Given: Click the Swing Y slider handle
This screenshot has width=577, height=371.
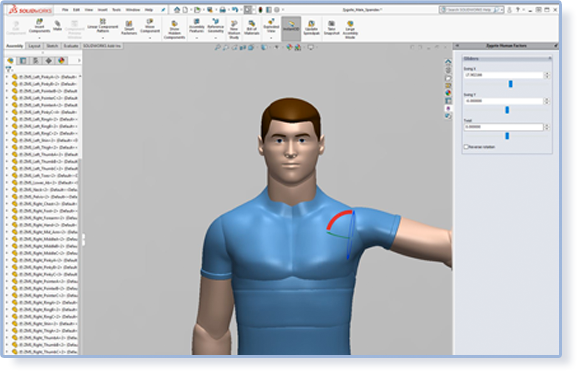Looking at the screenshot, I should (507, 110).
